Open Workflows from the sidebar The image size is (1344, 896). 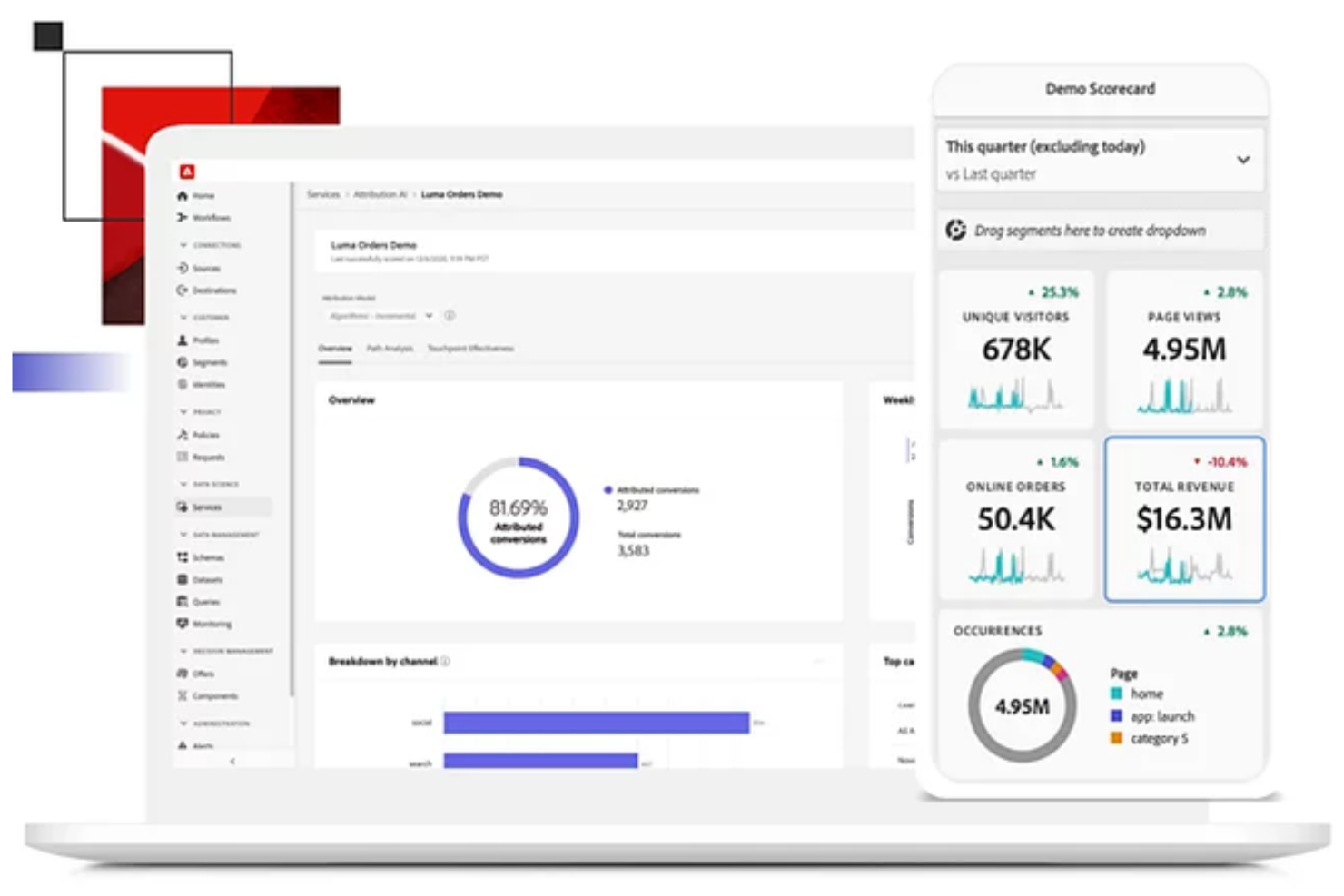point(208,218)
